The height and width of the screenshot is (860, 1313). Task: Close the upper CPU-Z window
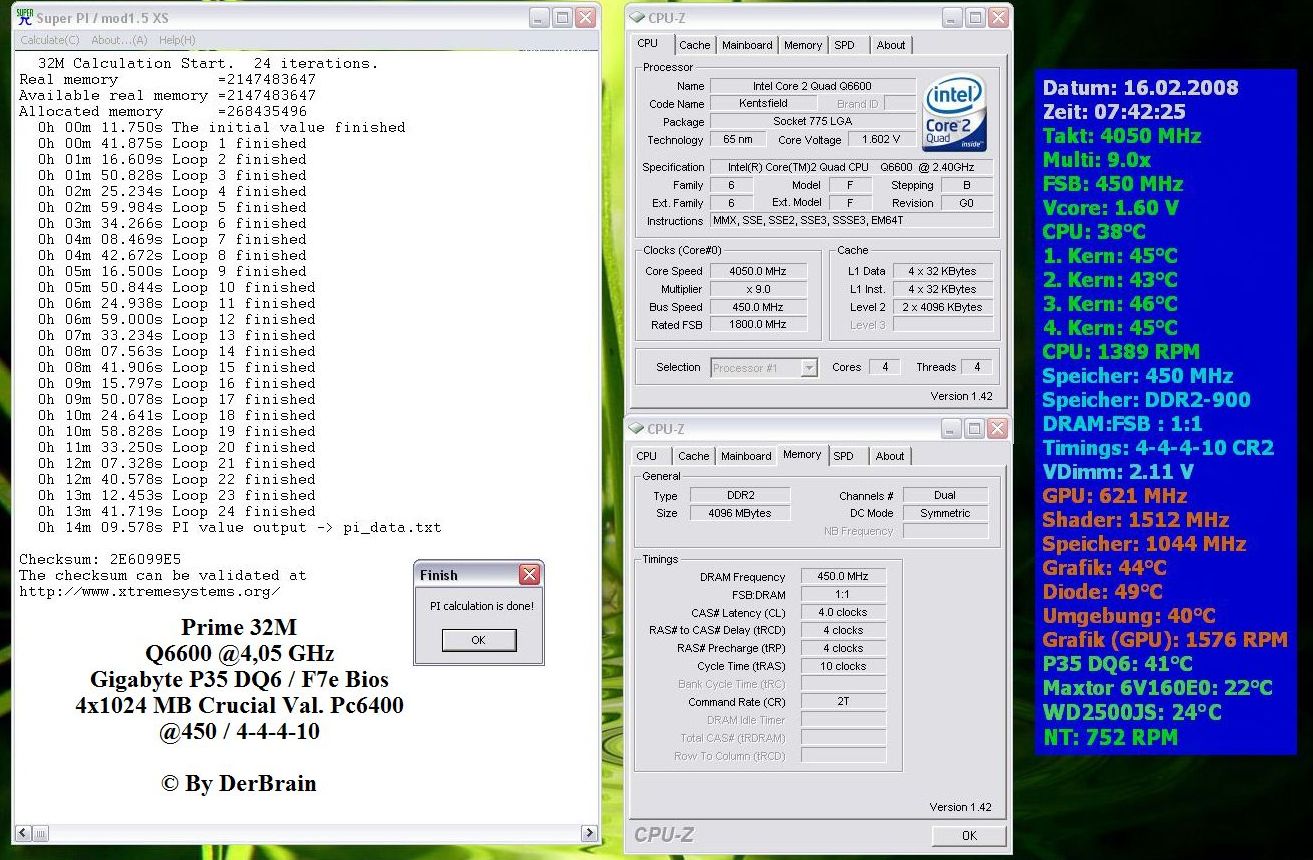click(x=999, y=17)
